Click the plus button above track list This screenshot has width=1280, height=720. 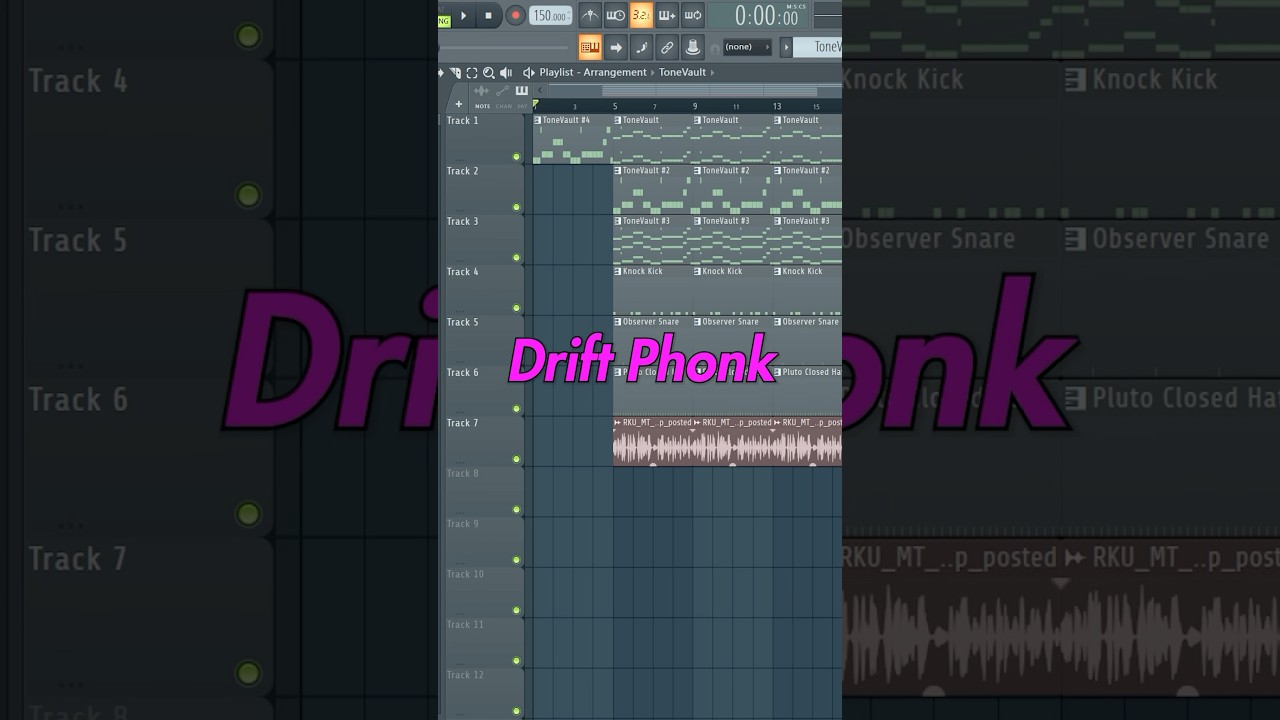459,104
